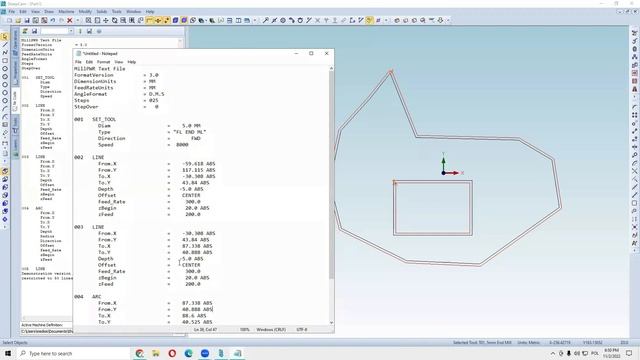The height and width of the screenshot is (360, 640).
Task: Click the Save disk icon in main toolbar
Action: pyautogui.click(x=27, y=20)
